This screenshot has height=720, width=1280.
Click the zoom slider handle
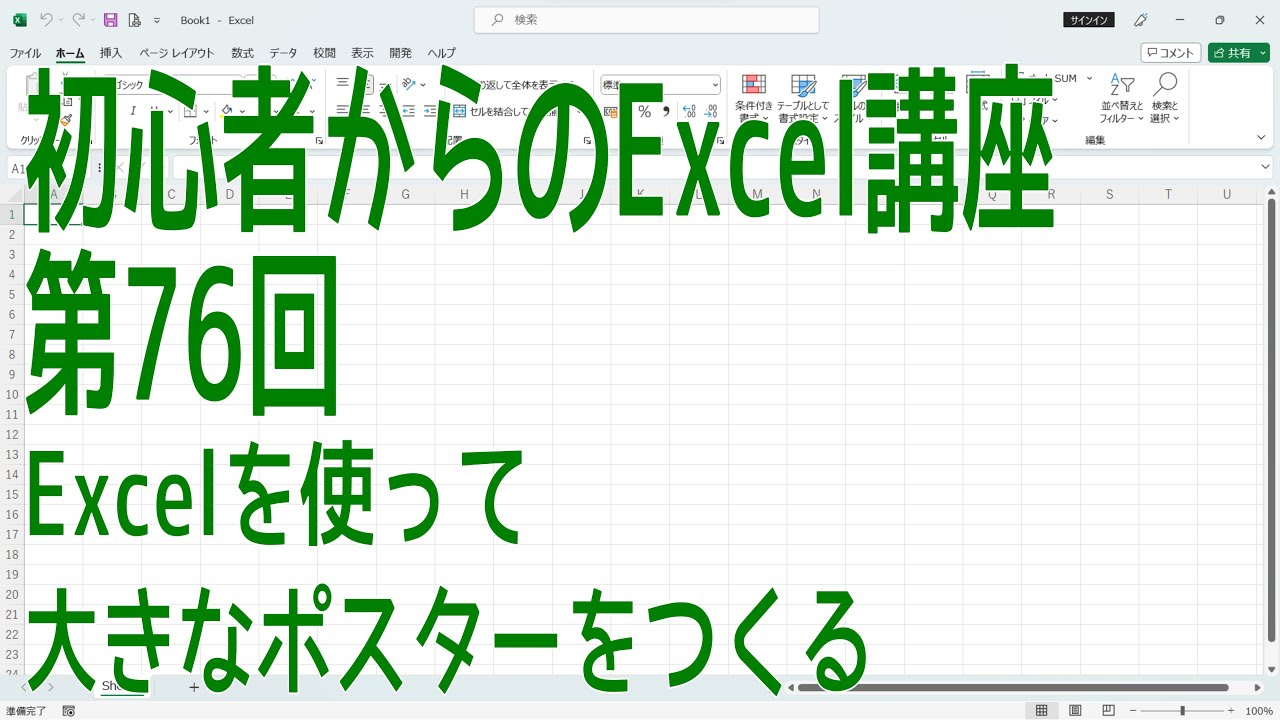[1182, 711]
